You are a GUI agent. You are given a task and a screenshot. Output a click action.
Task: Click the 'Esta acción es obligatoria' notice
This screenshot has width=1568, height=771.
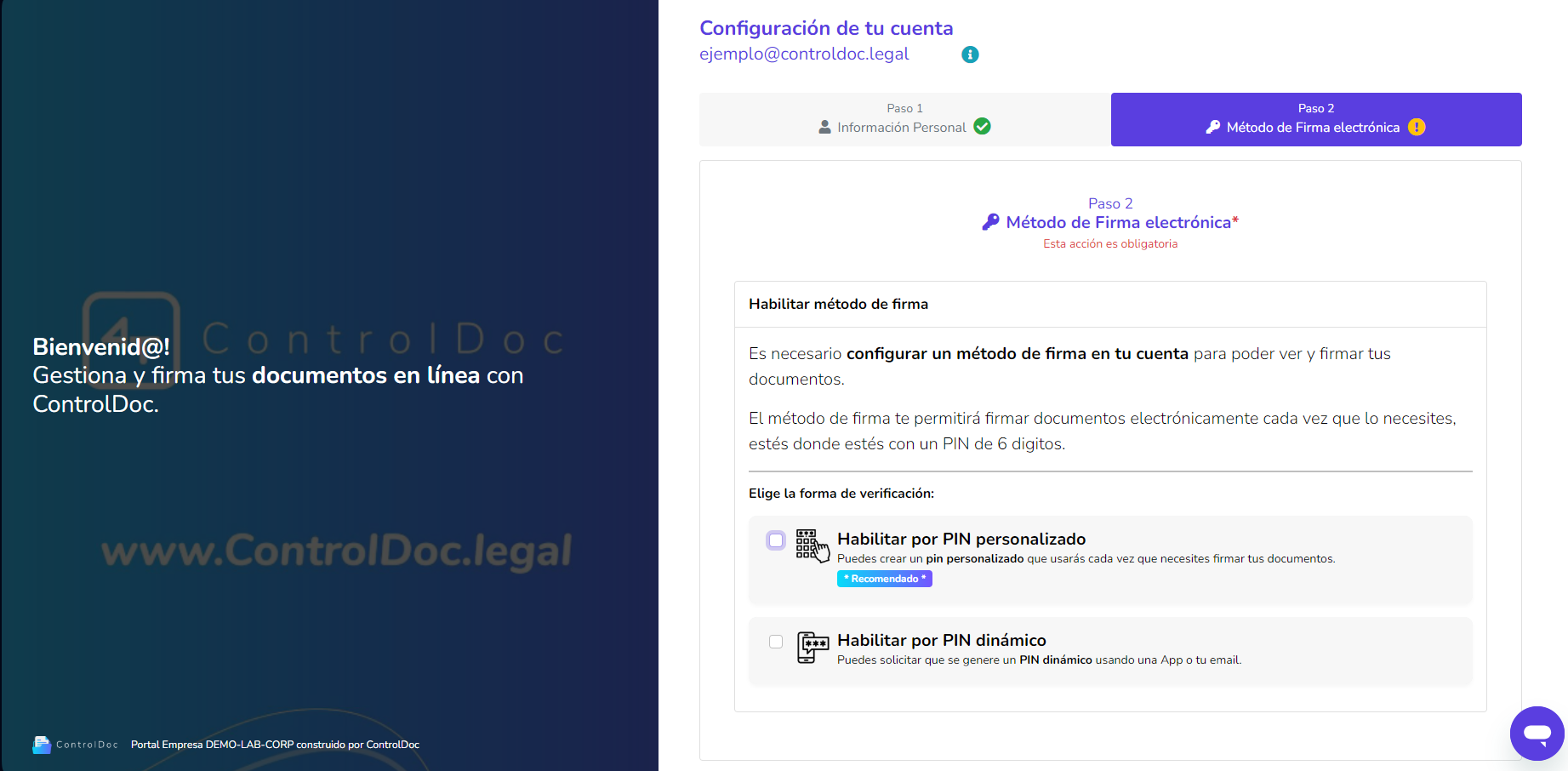[x=1110, y=243]
